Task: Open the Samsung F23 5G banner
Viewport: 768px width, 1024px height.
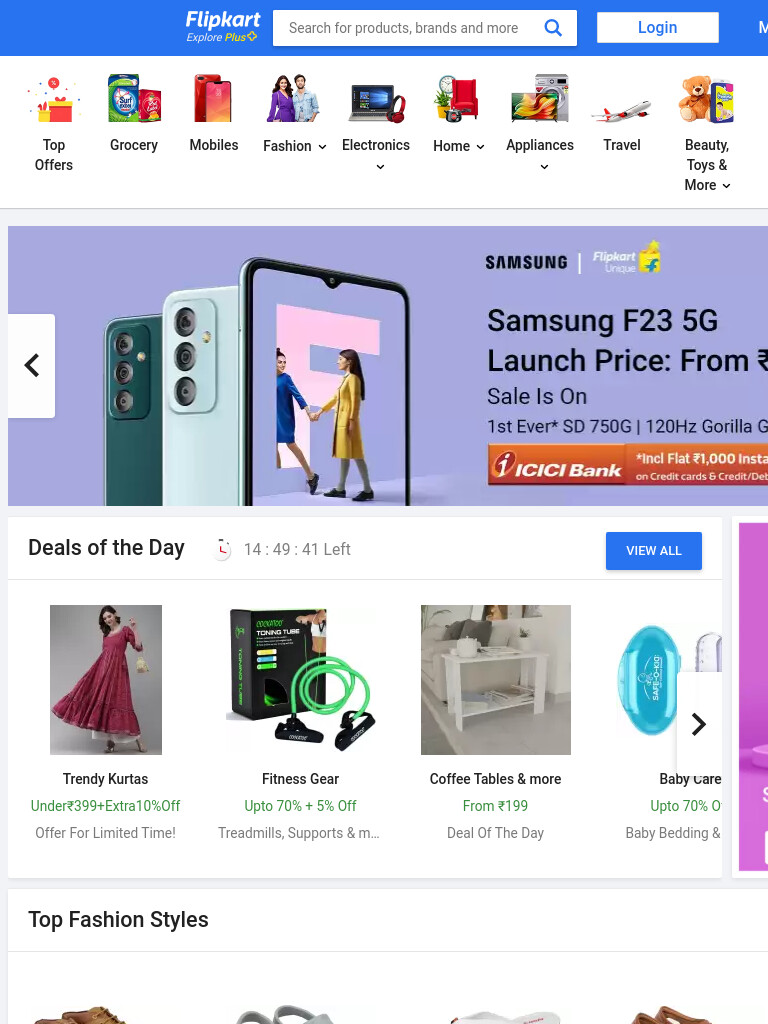Action: (x=388, y=366)
